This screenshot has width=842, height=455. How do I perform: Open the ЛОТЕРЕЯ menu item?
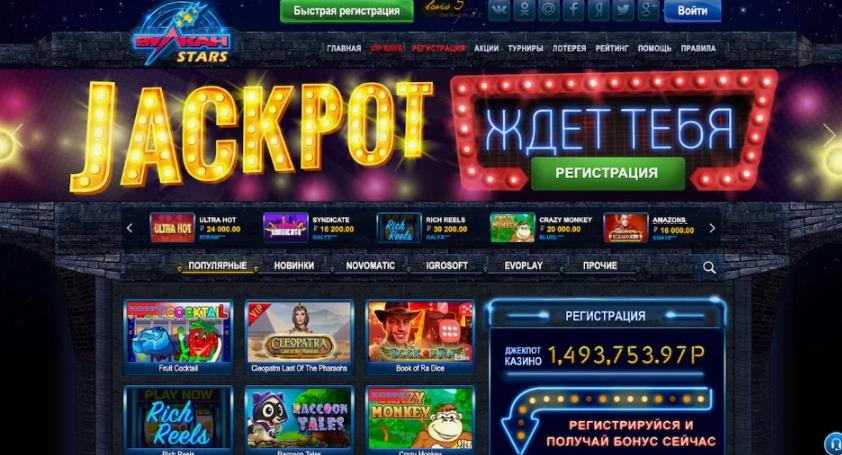569,48
